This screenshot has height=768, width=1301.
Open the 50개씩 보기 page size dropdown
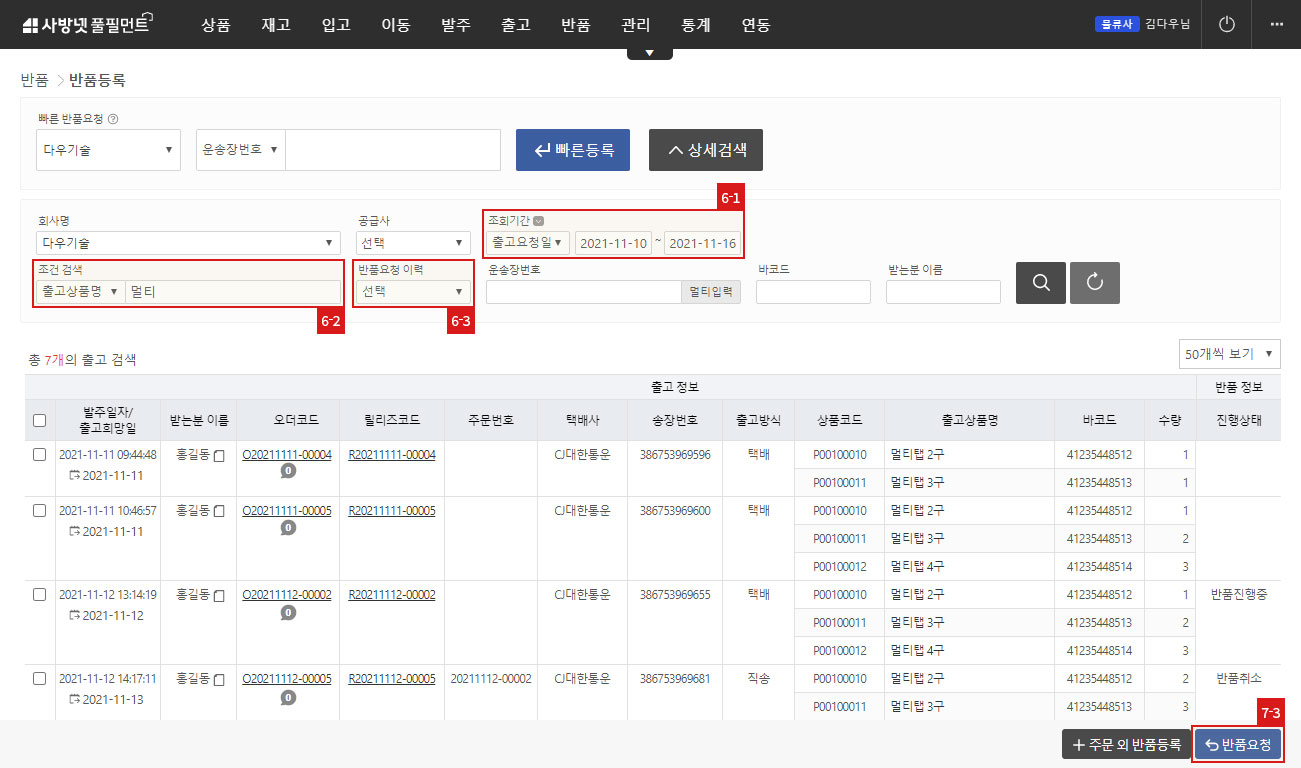coord(1230,354)
